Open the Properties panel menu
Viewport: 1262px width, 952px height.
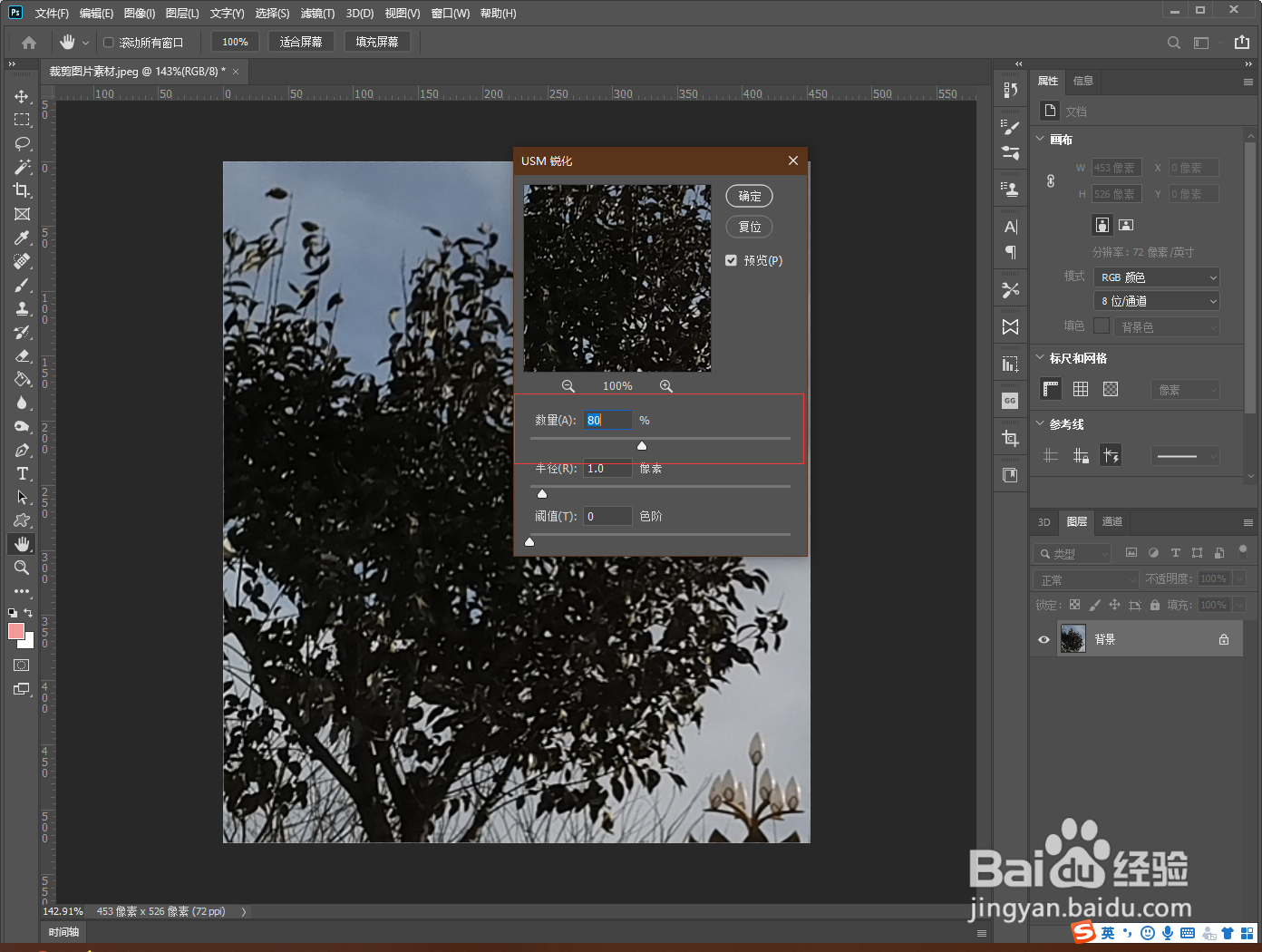click(1248, 82)
